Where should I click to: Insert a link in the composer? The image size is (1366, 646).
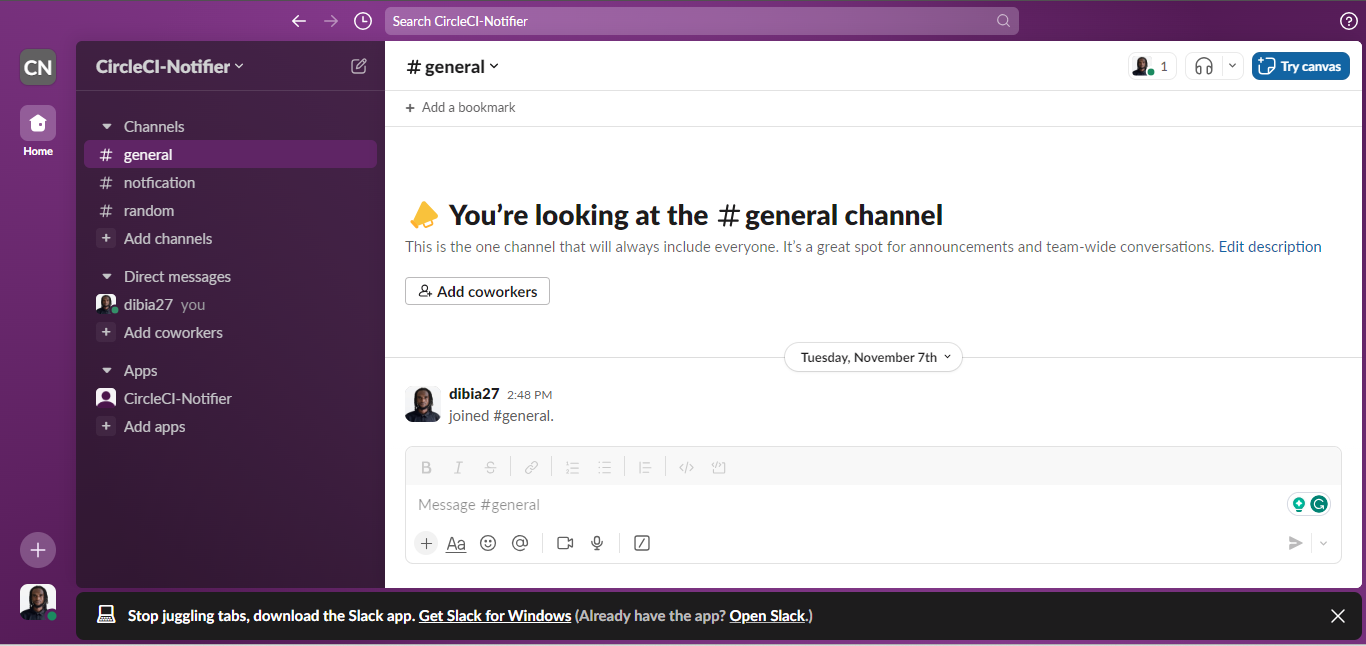pyautogui.click(x=532, y=467)
